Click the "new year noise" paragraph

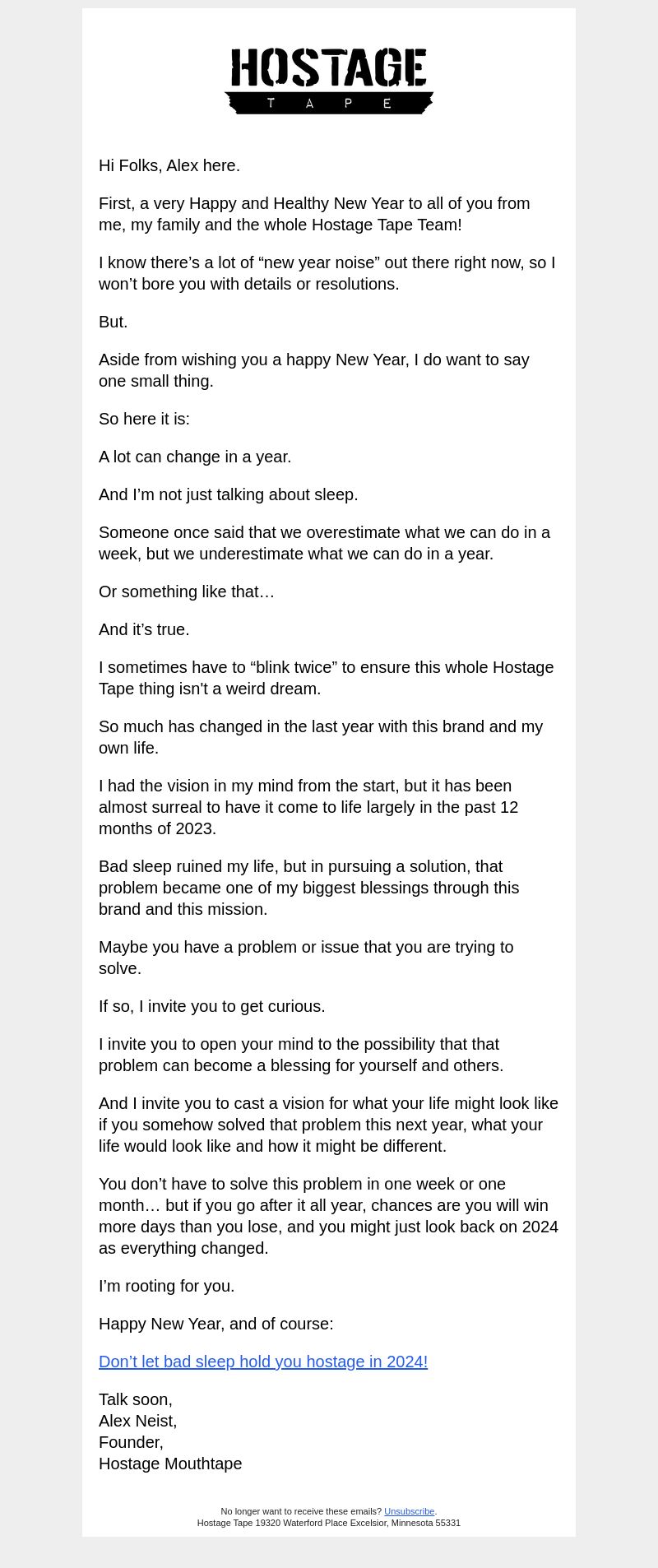(x=327, y=273)
